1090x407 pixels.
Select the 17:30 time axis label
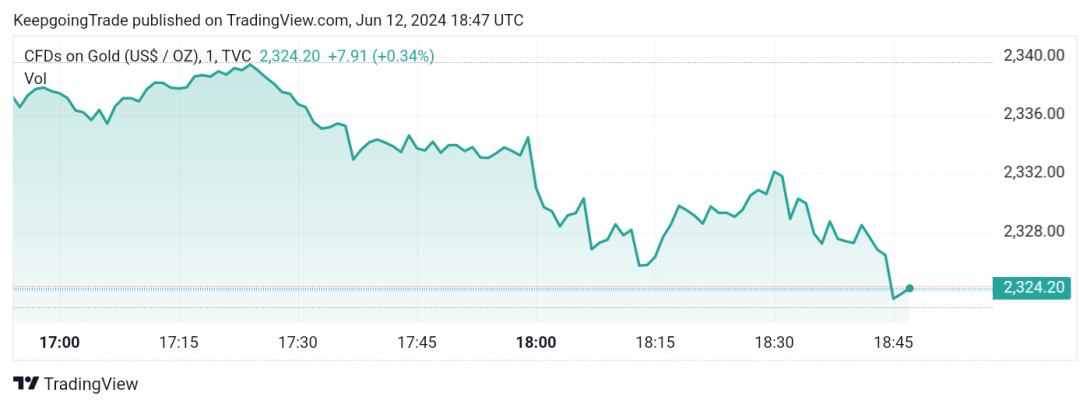298,342
